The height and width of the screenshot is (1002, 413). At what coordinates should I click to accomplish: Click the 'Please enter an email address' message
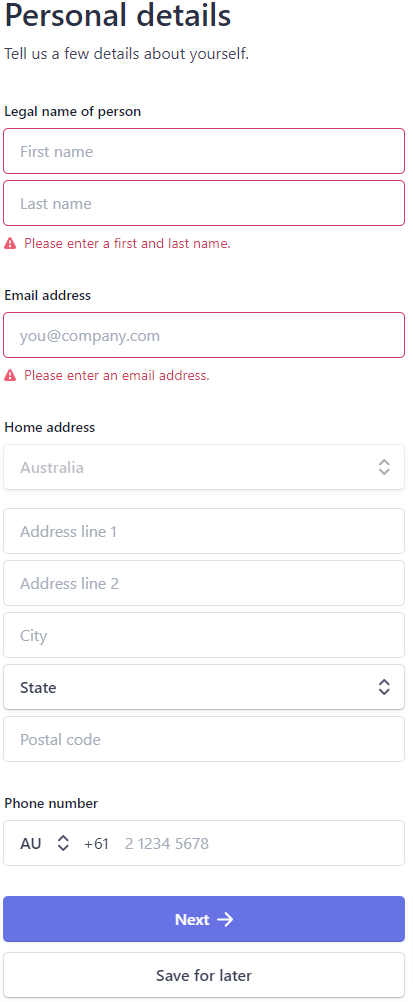[x=117, y=376]
